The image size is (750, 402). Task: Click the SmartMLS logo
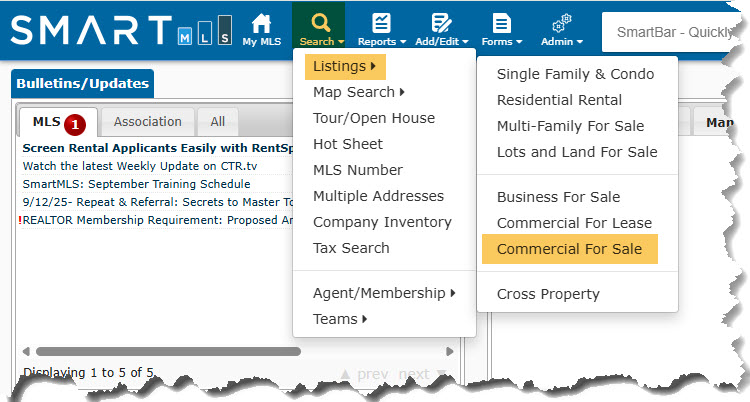pyautogui.click(x=121, y=30)
